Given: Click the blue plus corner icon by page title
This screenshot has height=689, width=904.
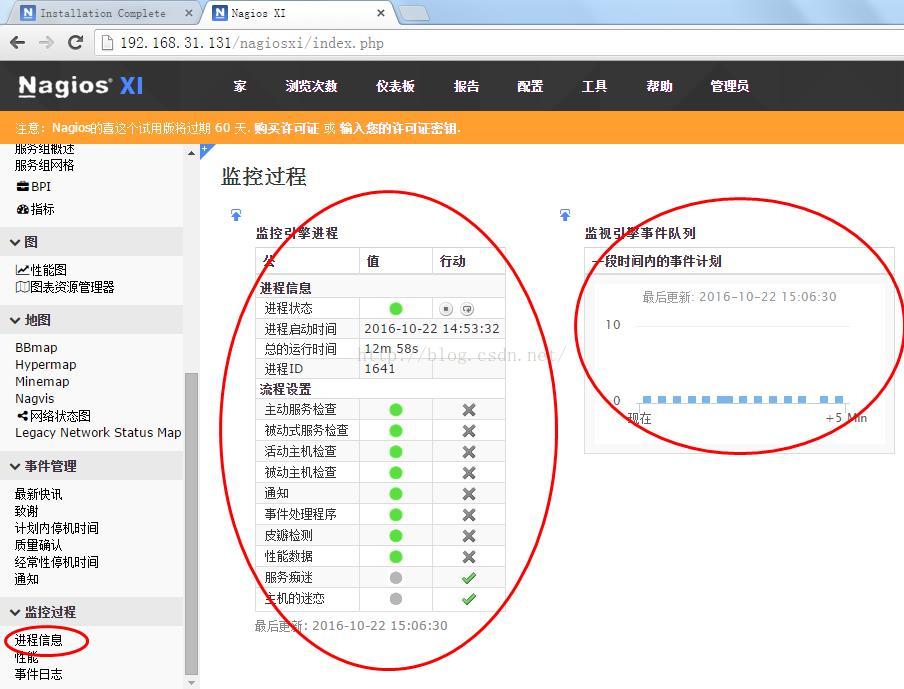Looking at the screenshot, I should [x=205, y=150].
